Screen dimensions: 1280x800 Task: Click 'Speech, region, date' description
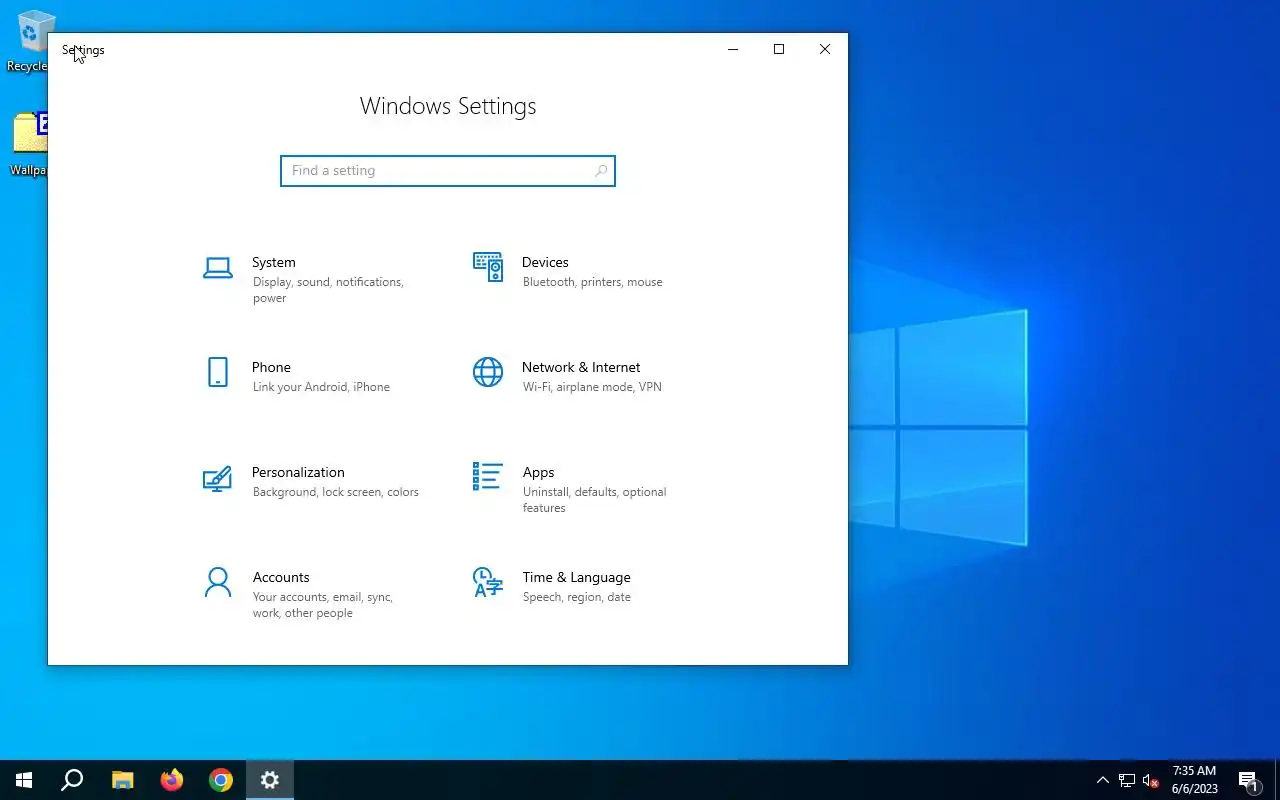tap(576, 597)
